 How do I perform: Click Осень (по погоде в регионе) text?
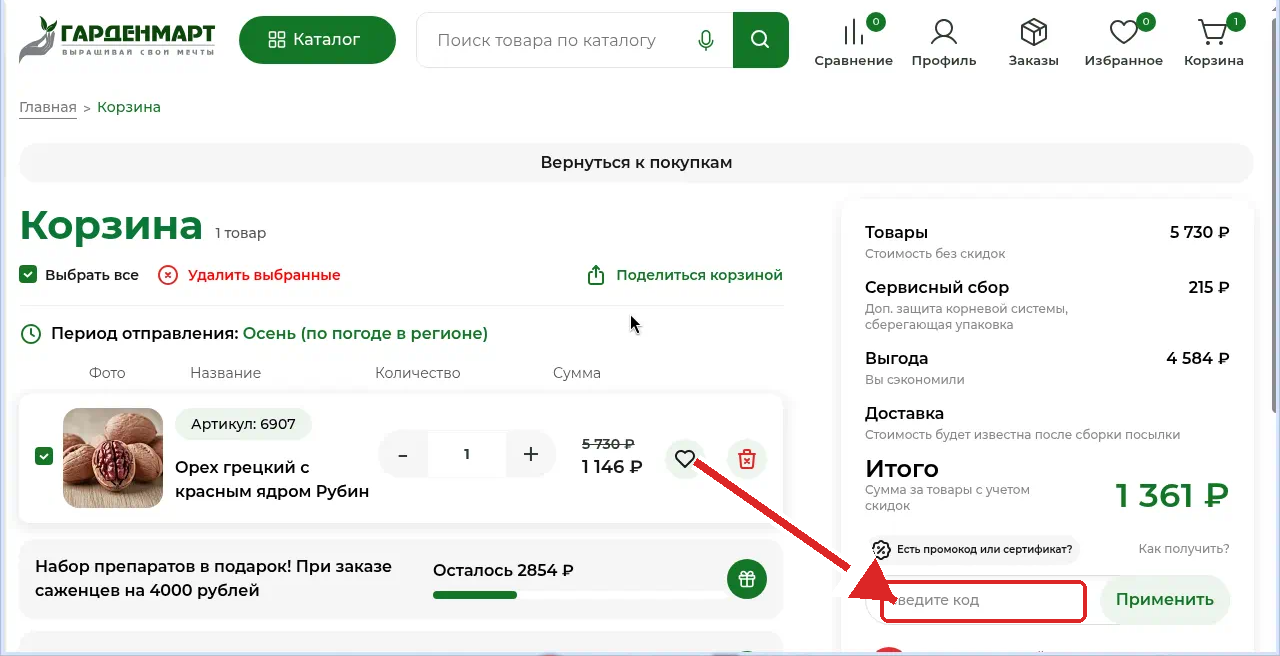point(365,334)
